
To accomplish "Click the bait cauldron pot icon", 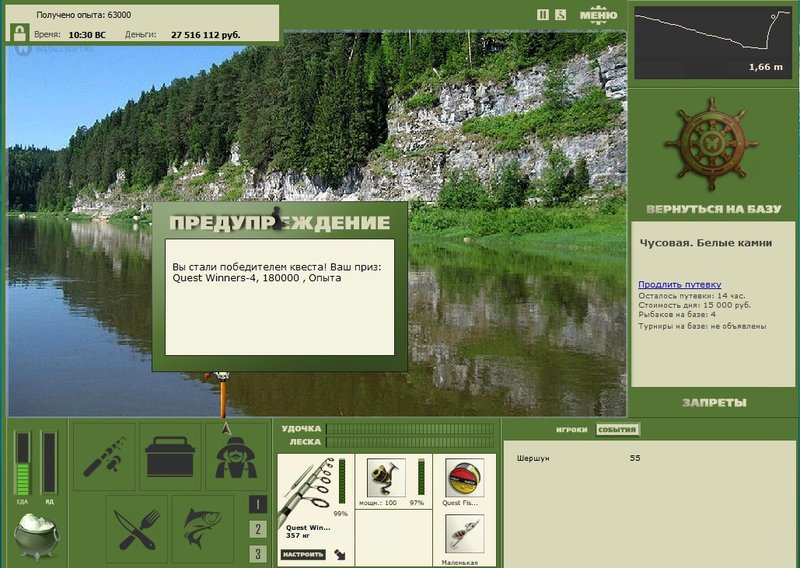I will 36,536.
